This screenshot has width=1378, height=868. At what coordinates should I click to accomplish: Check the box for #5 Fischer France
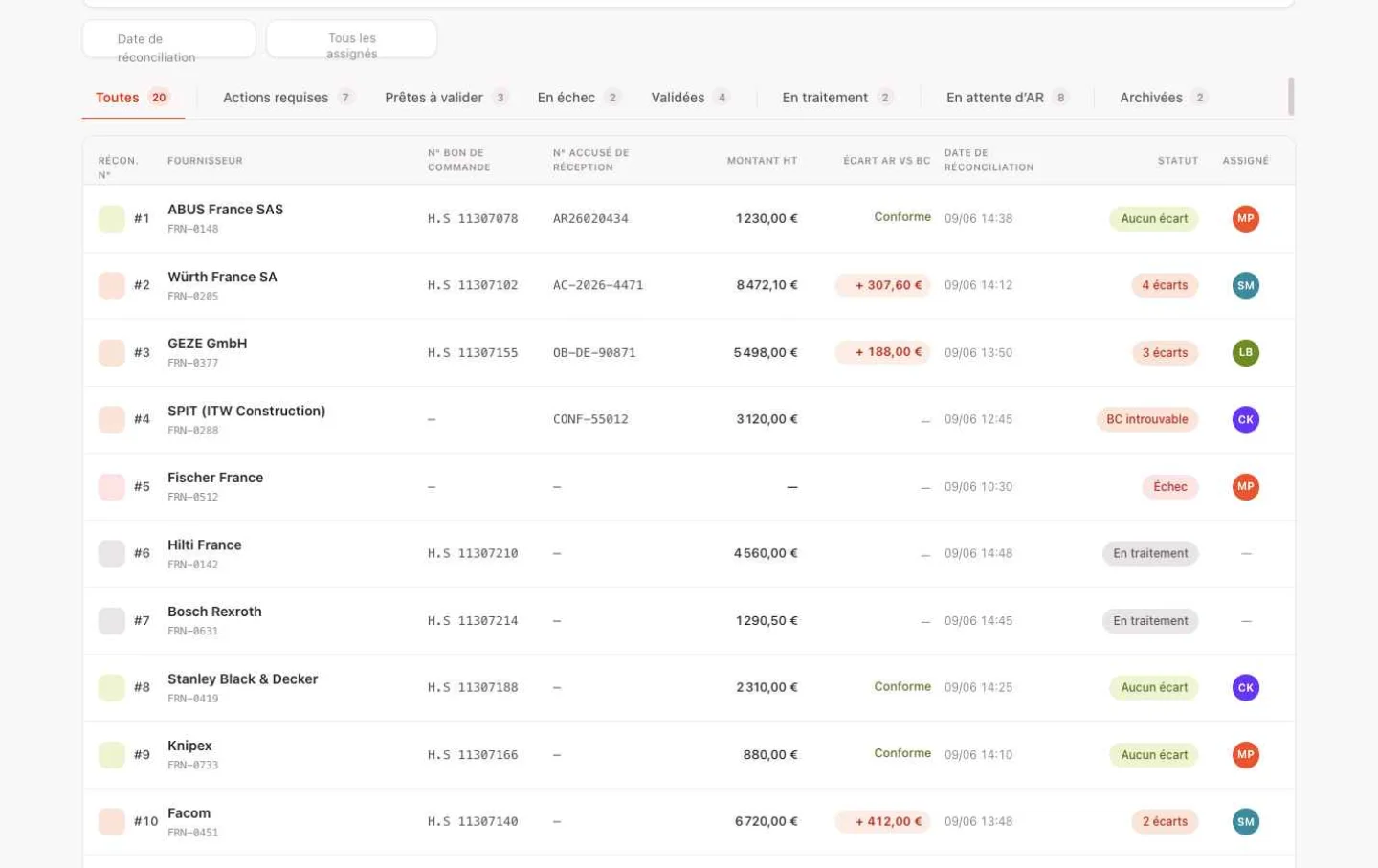tap(112, 486)
